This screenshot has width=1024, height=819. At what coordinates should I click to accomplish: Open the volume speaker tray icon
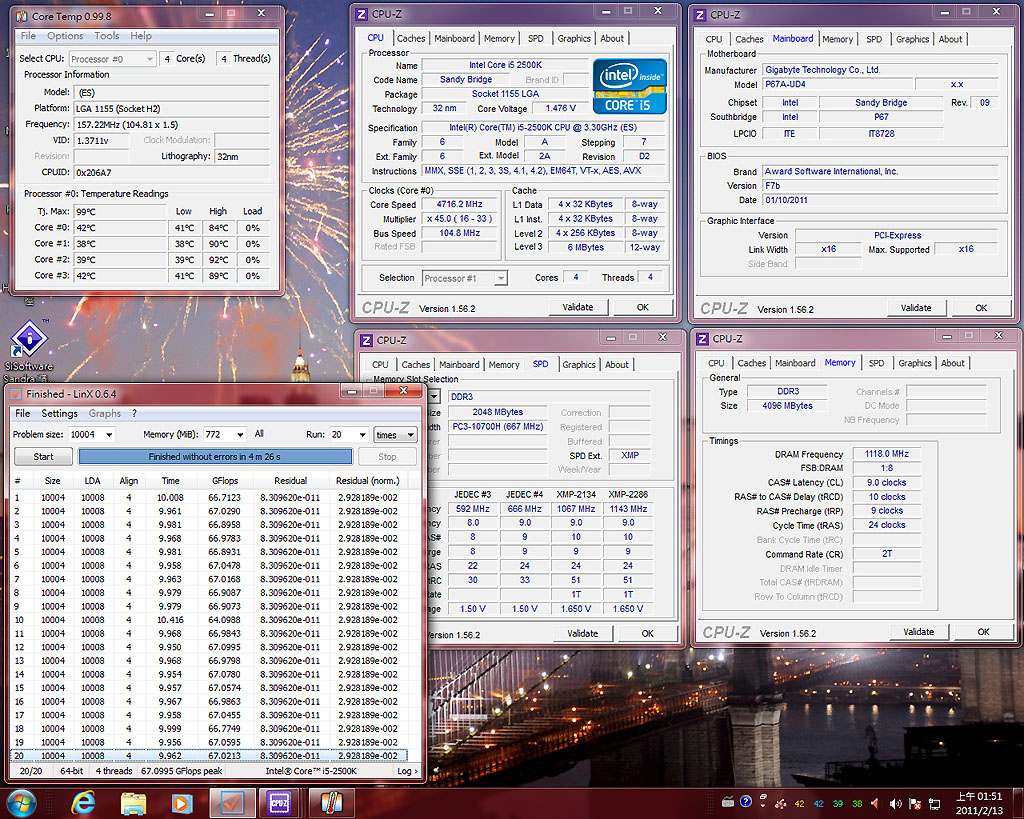pos(895,804)
